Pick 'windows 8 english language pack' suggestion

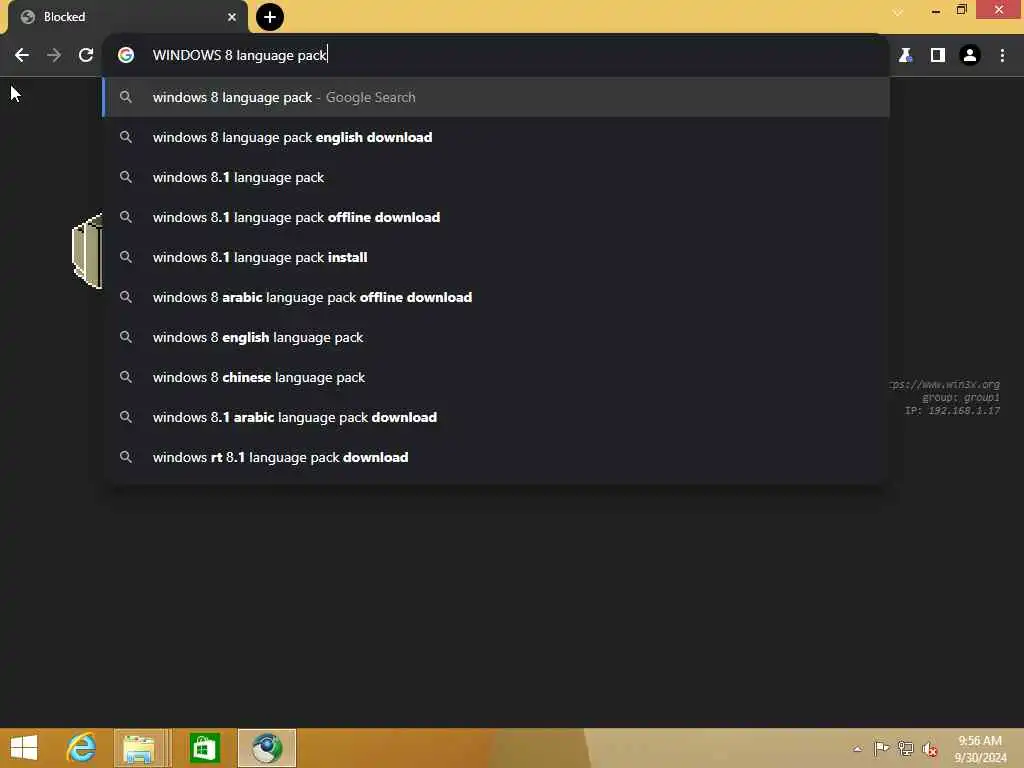496,337
